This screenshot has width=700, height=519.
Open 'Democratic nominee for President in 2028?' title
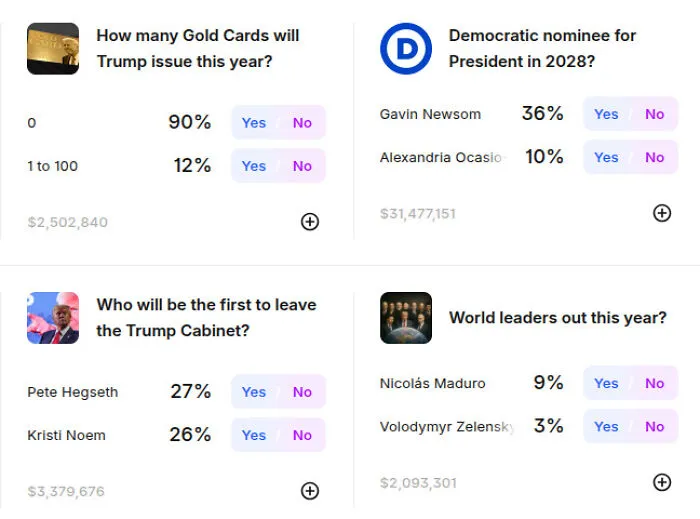(x=542, y=49)
